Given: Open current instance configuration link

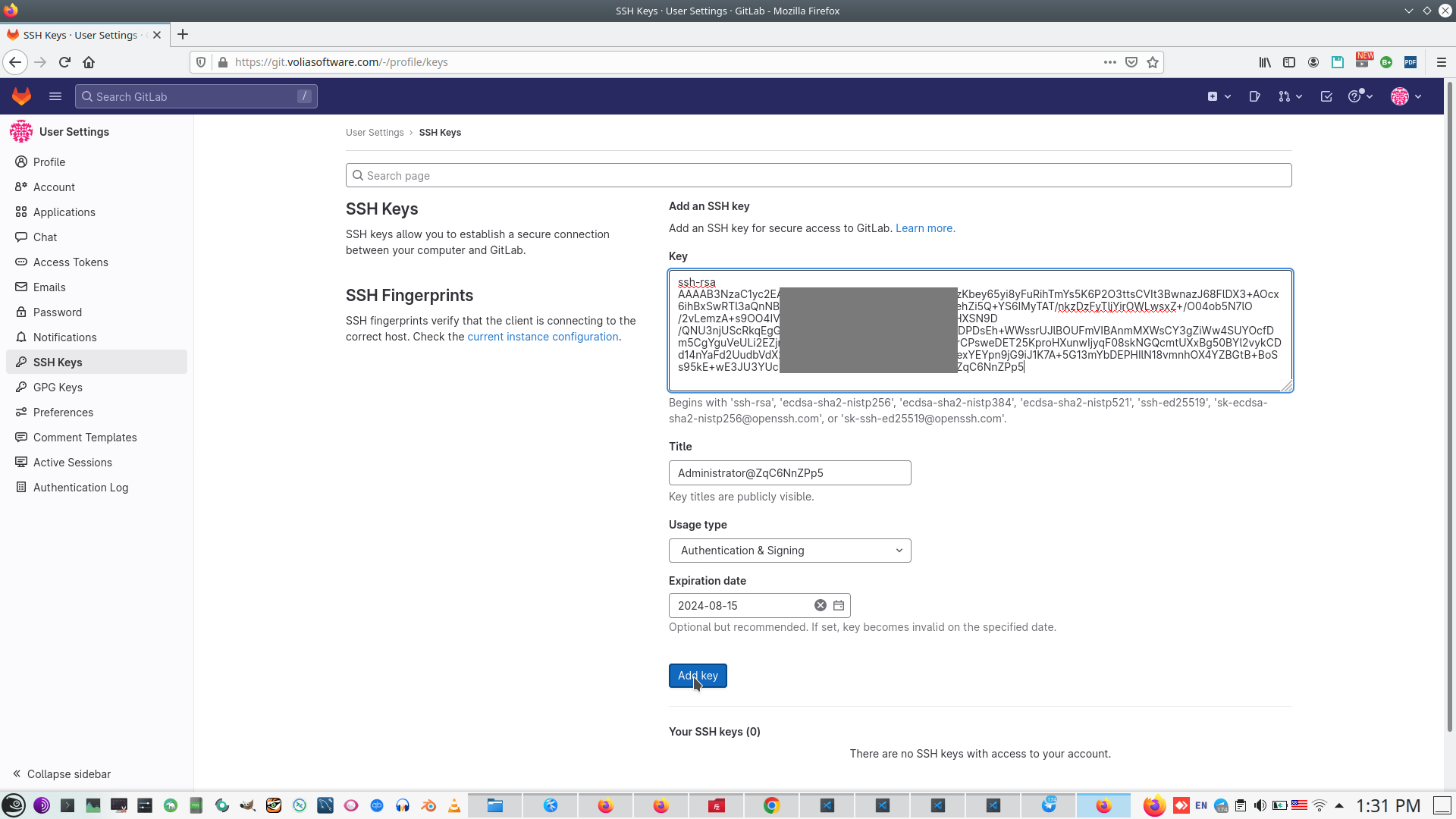Looking at the screenshot, I should pyautogui.click(x=543, y=337).
